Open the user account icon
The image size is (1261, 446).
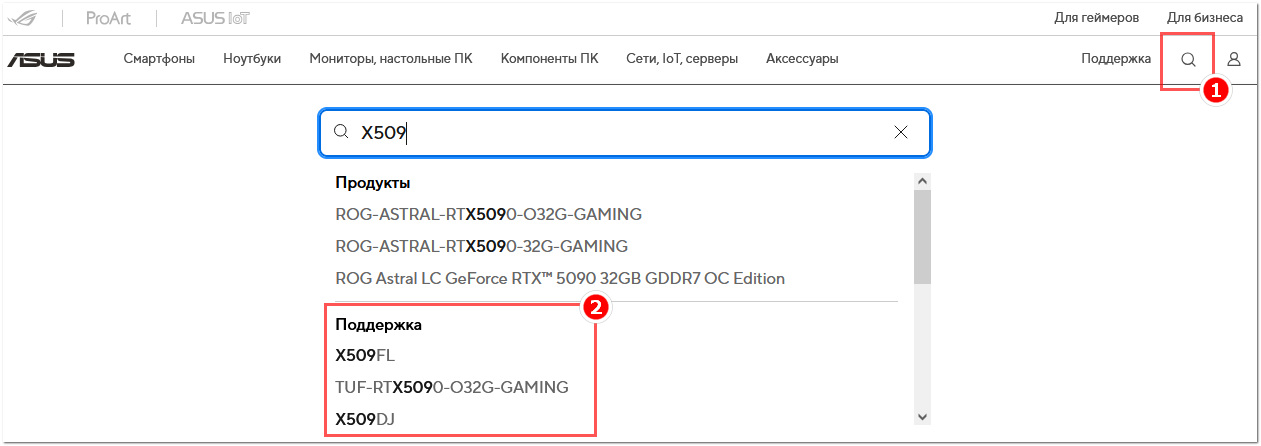(x=1234, y=59)
